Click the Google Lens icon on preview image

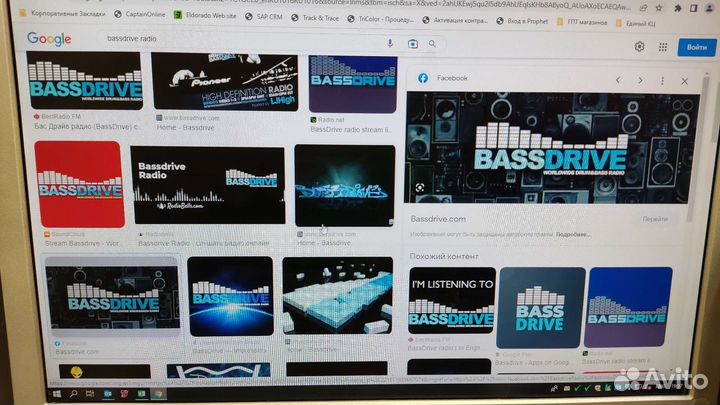point(420,187)
